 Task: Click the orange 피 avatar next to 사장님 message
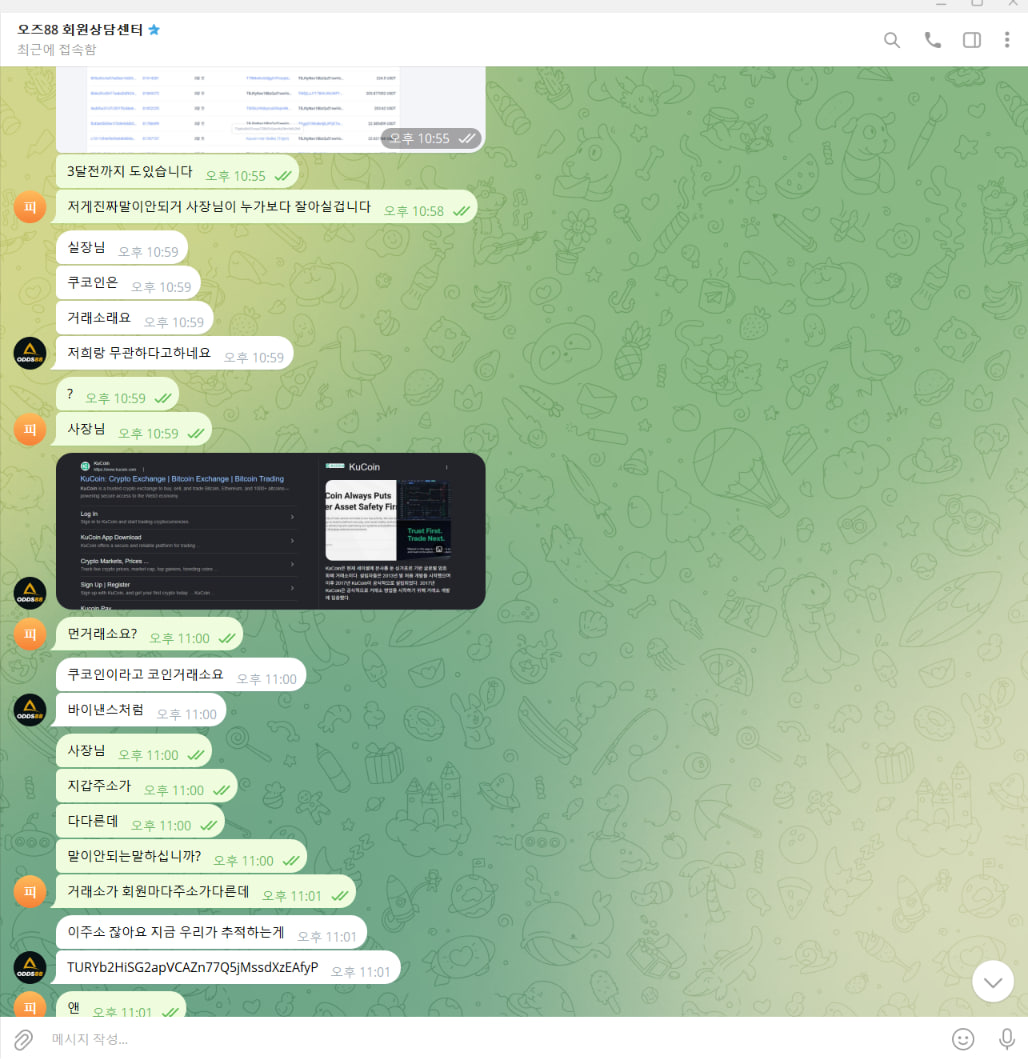point(30,430)
